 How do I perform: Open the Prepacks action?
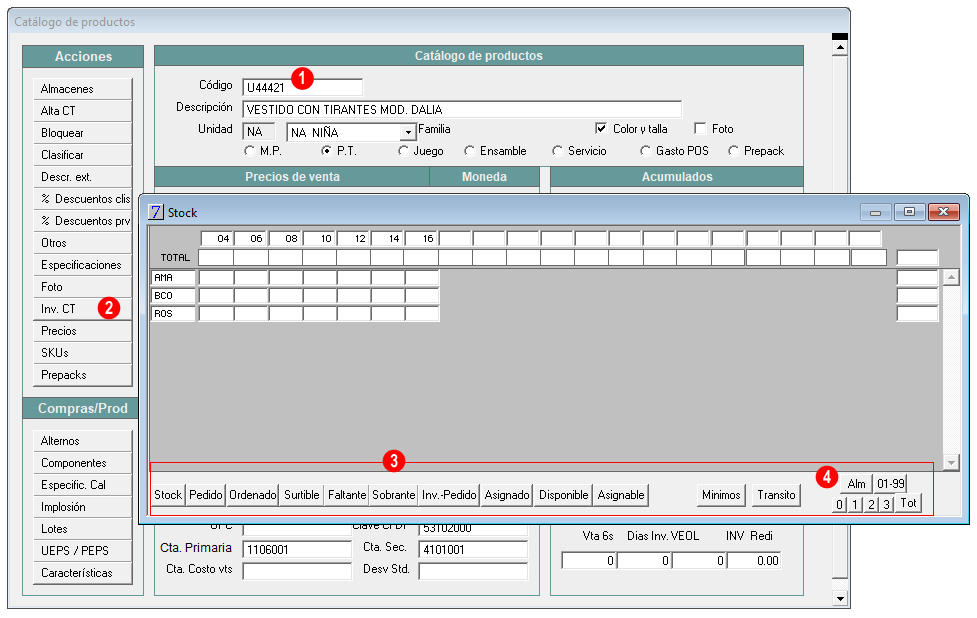tap(82, 375)
